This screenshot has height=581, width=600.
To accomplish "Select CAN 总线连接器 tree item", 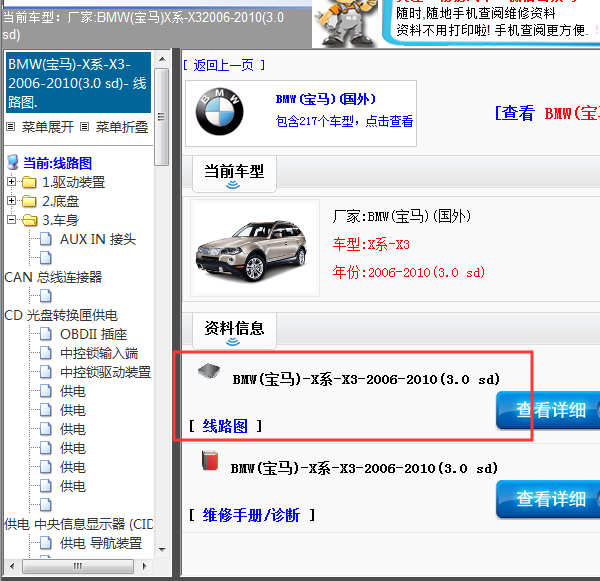I will tap(53, 277).
